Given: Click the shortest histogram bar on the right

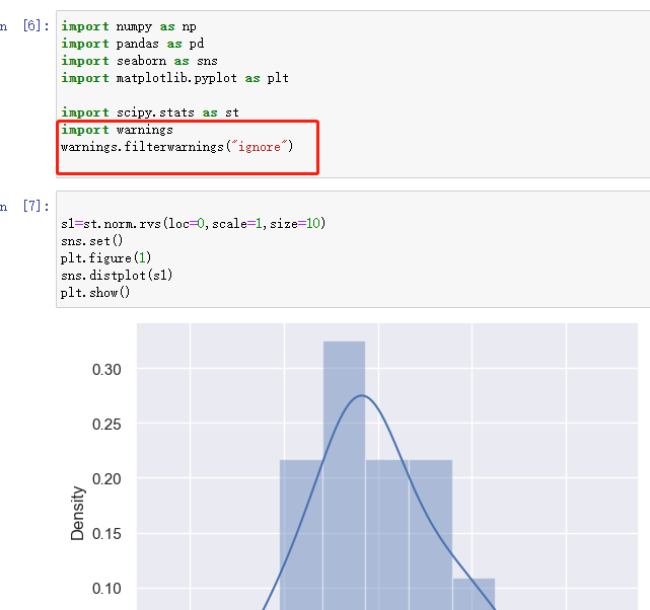Looking at the screenshot, I should [474, 592].
